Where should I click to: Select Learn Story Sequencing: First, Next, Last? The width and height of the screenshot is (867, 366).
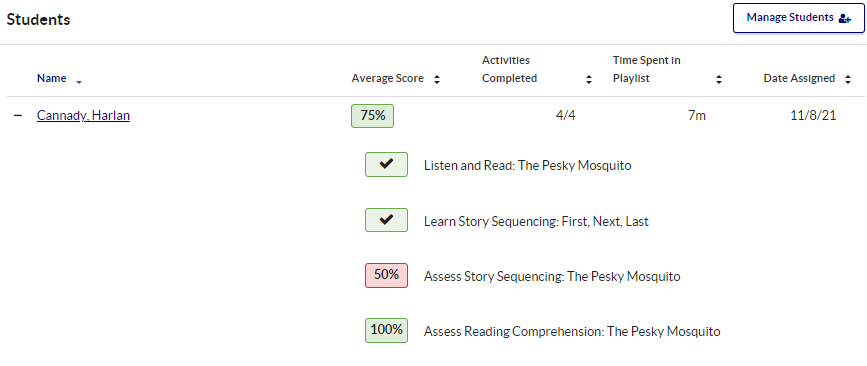pos(536,222)
